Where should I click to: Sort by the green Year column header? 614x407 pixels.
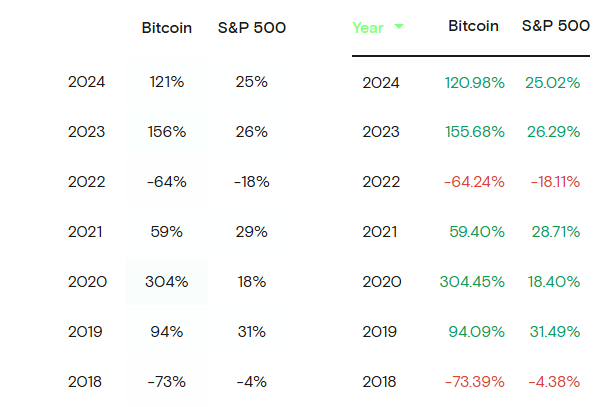(x=368, y=28)
